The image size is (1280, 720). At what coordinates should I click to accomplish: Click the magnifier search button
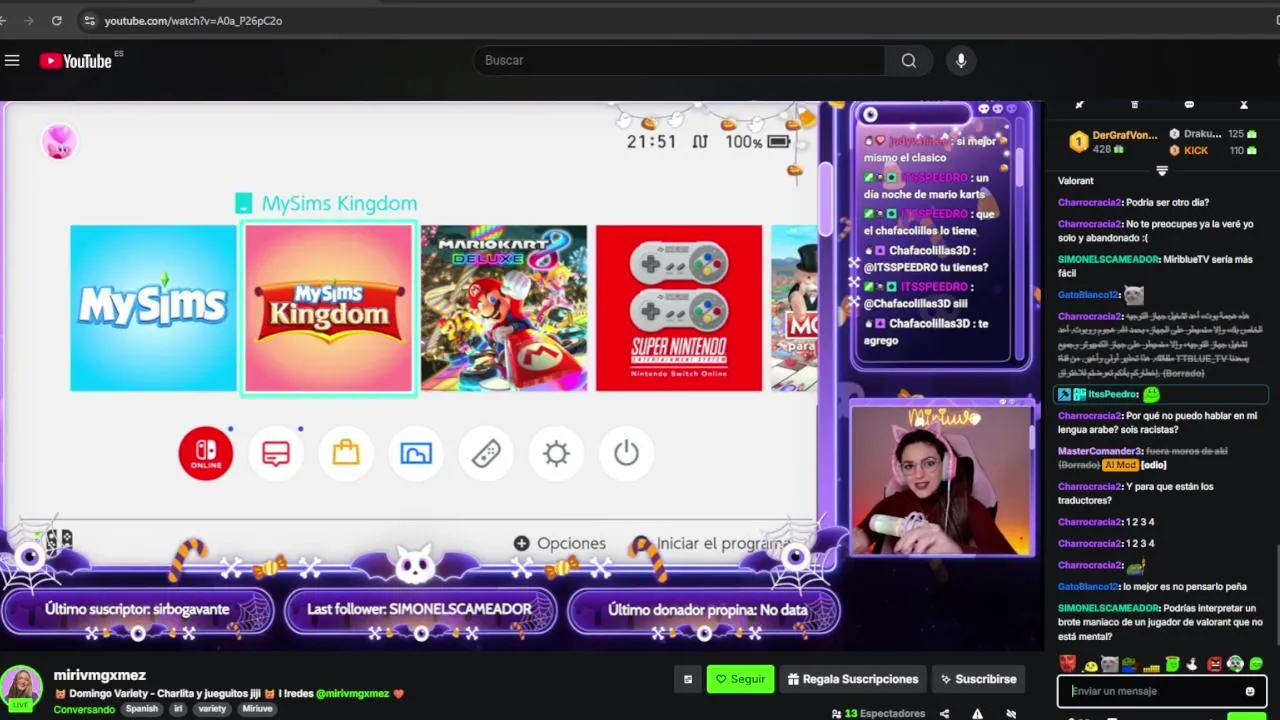[908, 61]
